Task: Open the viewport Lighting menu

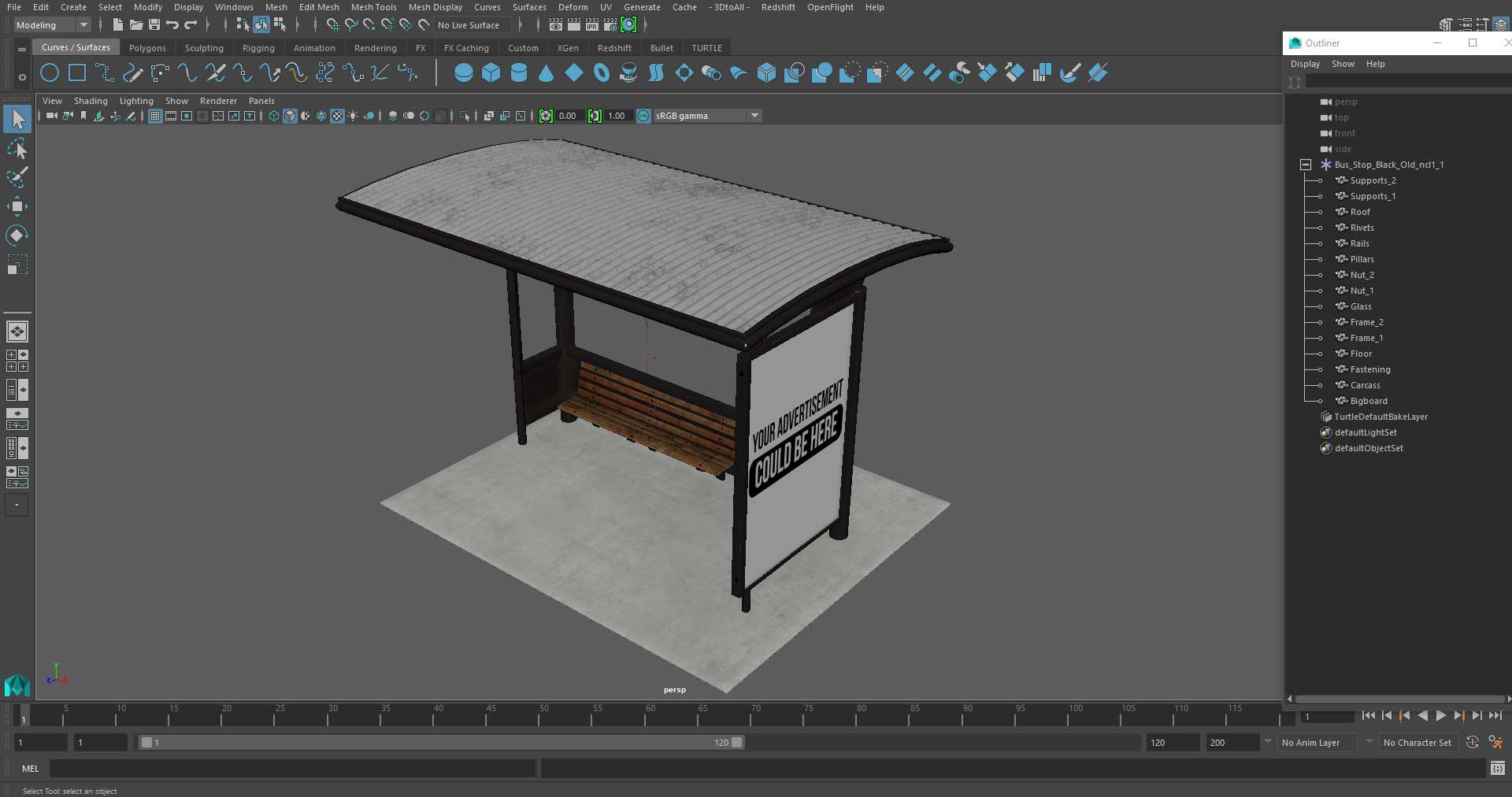Action: point(136,101)
